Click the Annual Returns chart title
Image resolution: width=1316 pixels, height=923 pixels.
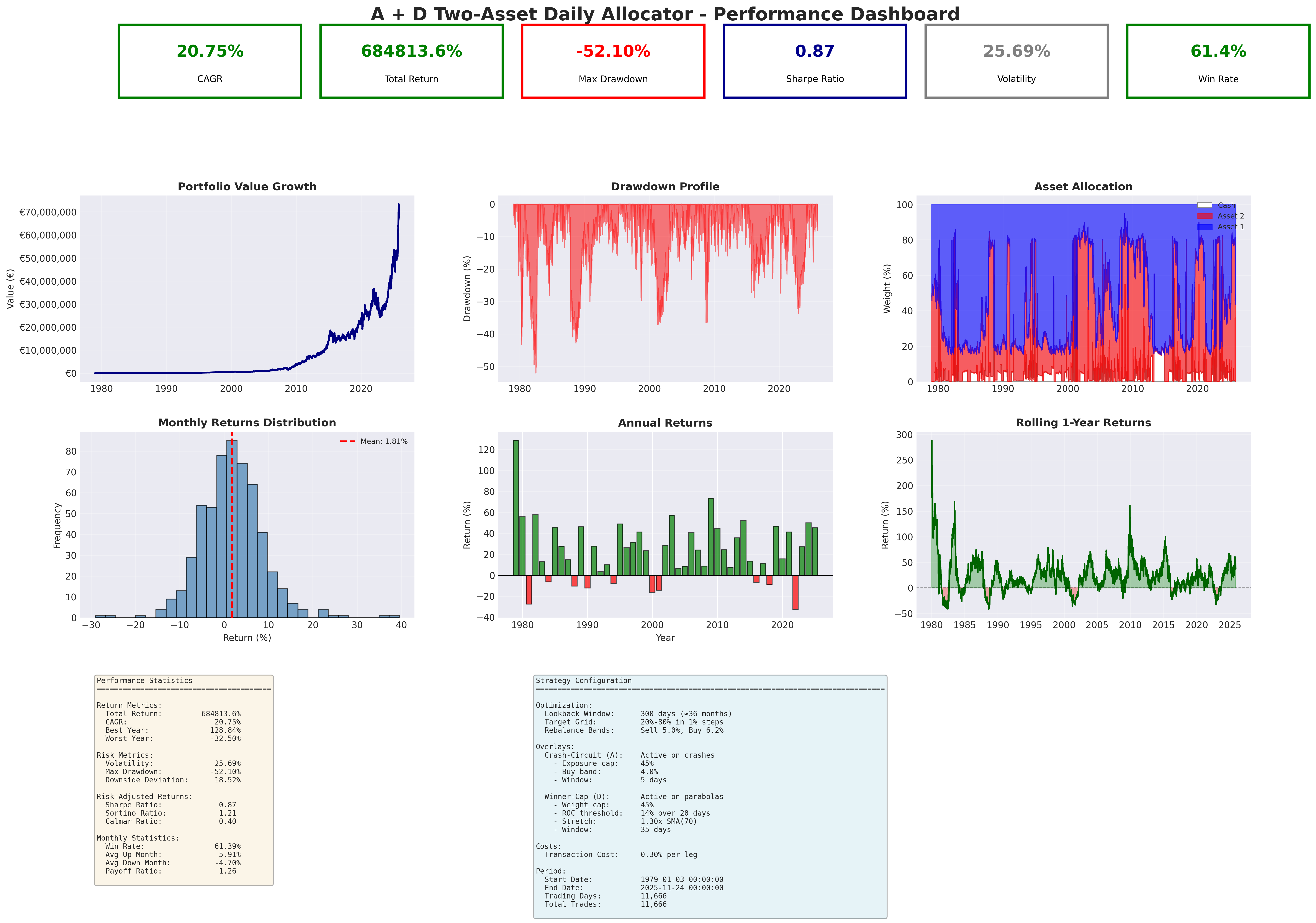tap(665, 423)
